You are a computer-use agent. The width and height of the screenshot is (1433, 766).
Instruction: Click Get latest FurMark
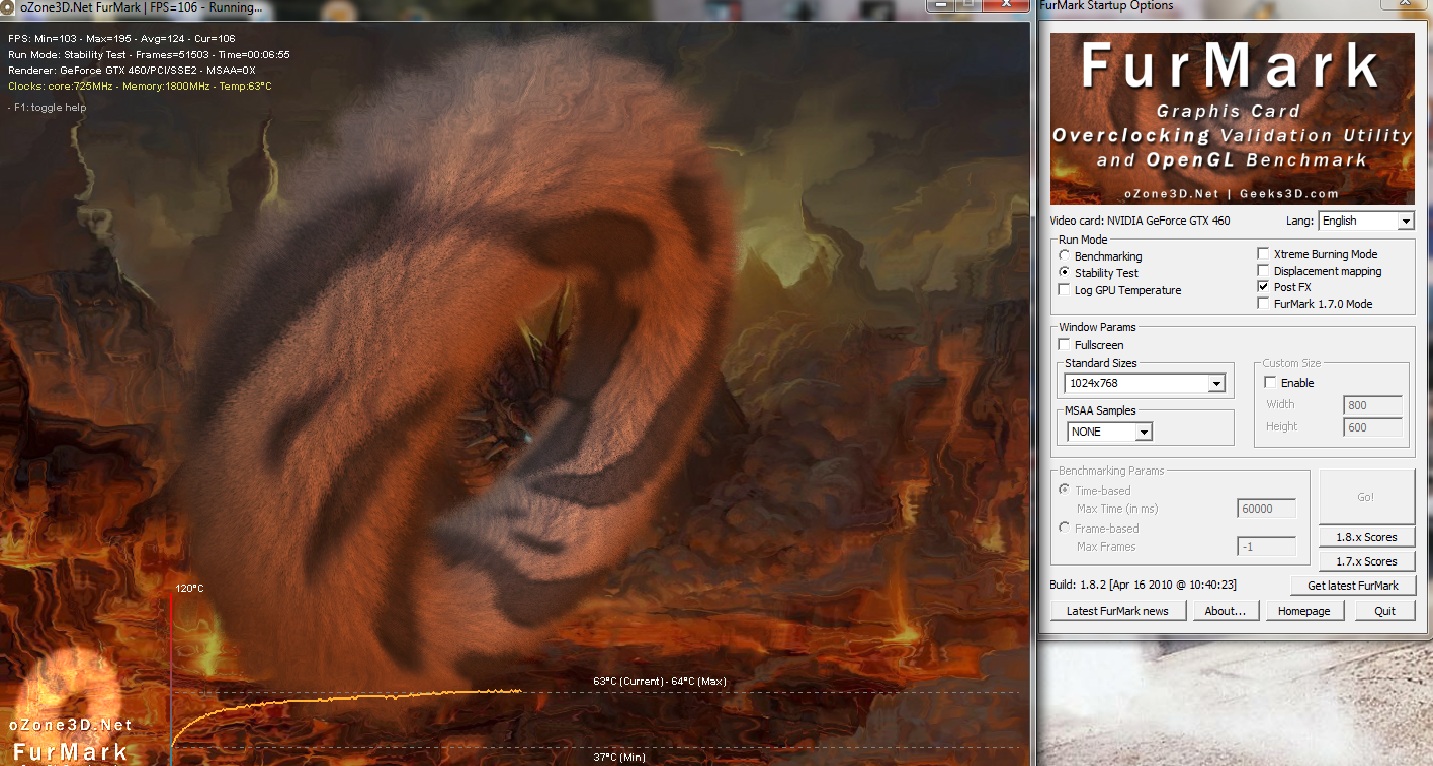coord(1353,586)
